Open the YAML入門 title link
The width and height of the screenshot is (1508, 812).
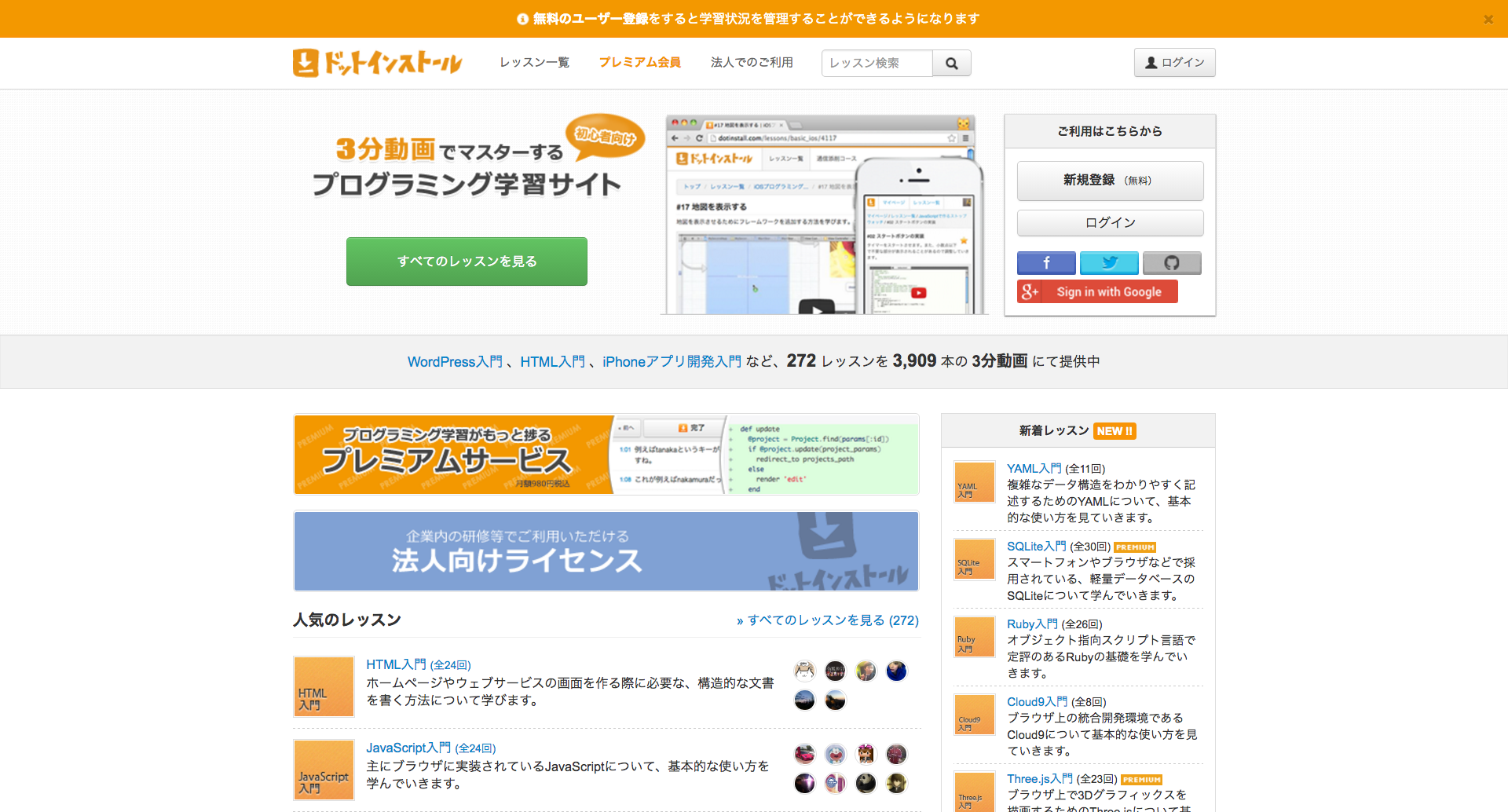[1034, 469]
